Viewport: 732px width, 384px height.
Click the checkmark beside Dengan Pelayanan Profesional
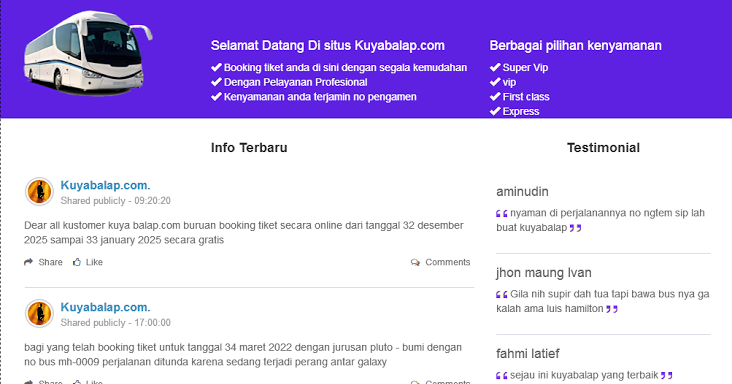coord(216,82)
